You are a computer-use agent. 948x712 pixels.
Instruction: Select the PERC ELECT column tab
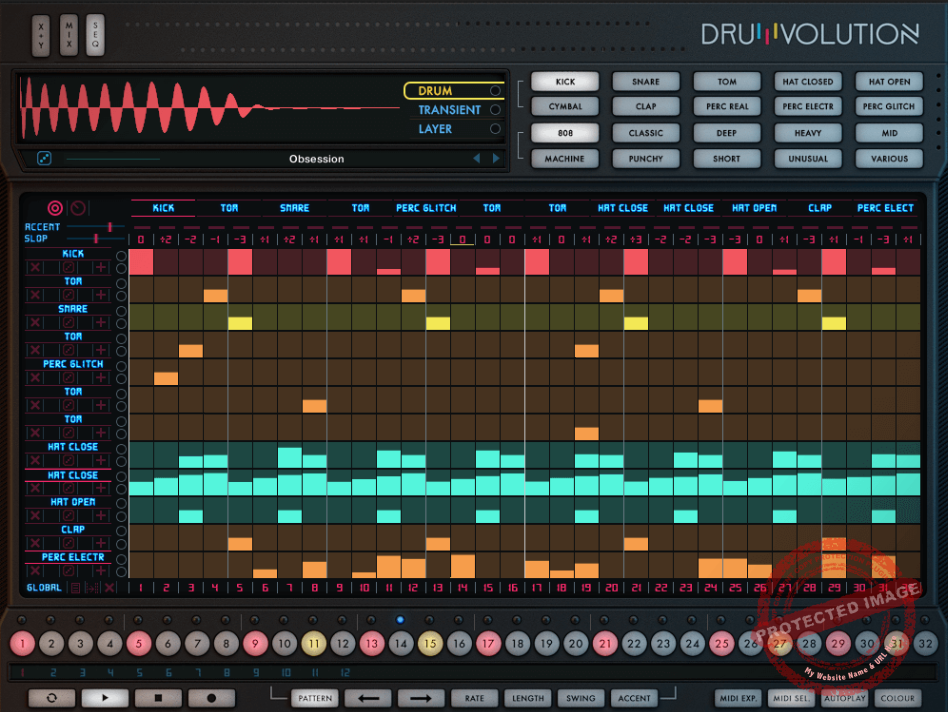pyautogui.click(x=885, y=208)
